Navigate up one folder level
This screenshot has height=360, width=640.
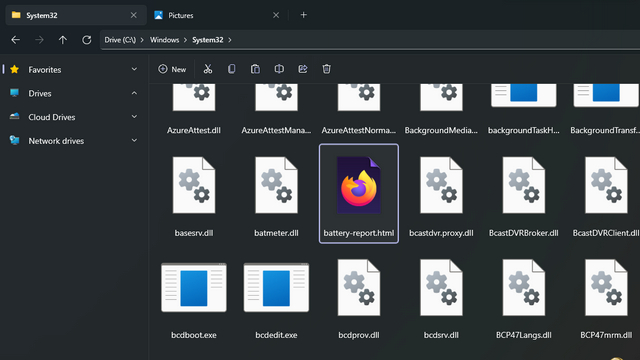tap(62, 40)
